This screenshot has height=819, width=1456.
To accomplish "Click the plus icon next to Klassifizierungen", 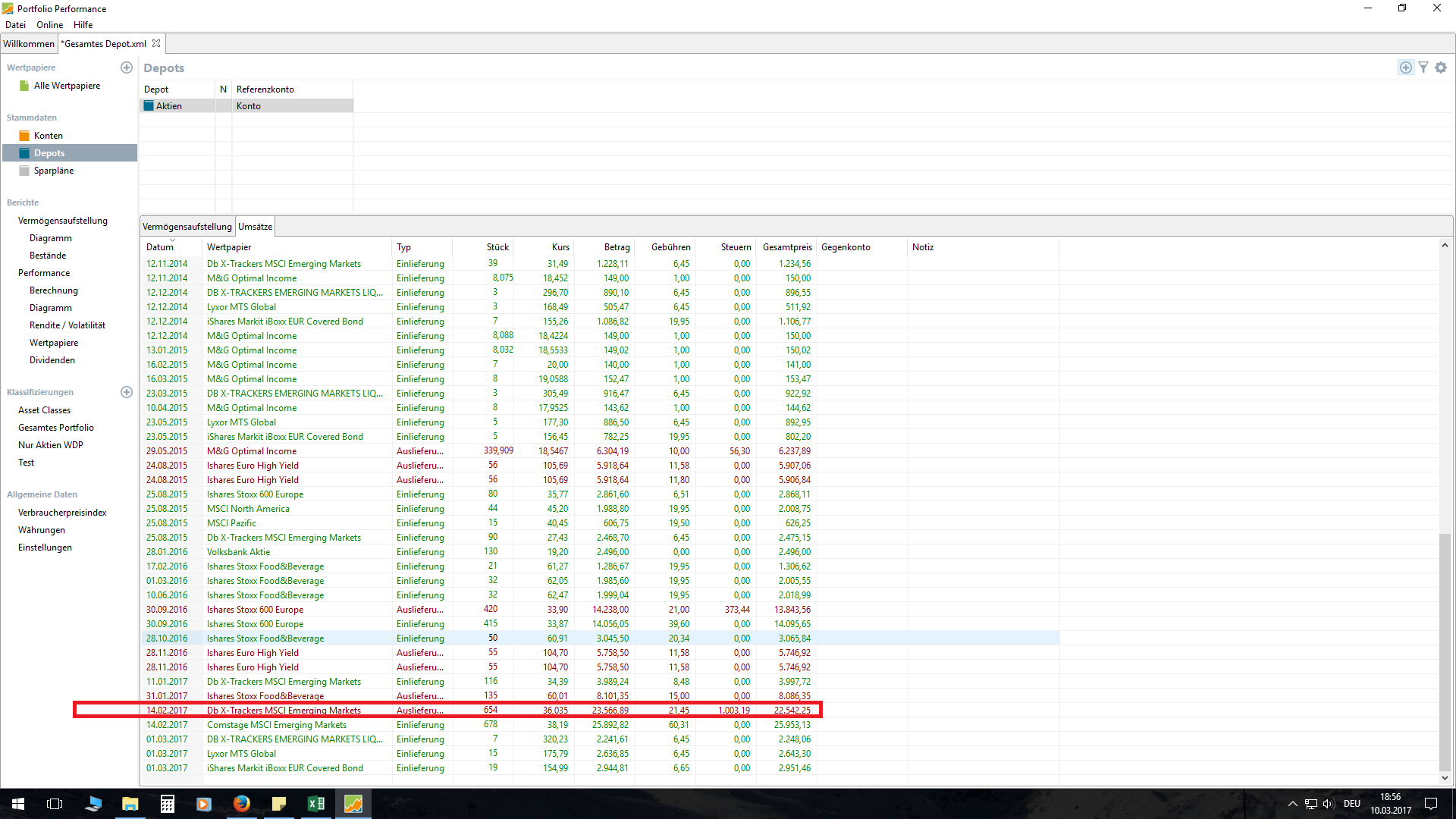I will (127, 392).
